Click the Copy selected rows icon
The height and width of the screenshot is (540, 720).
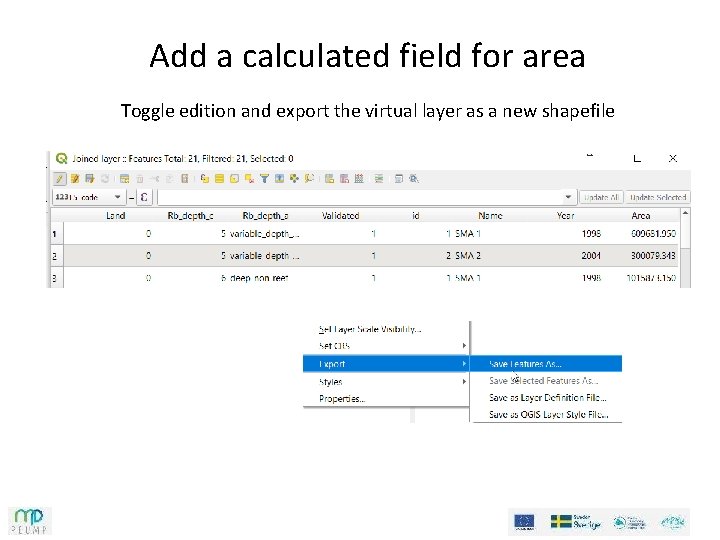169,179
